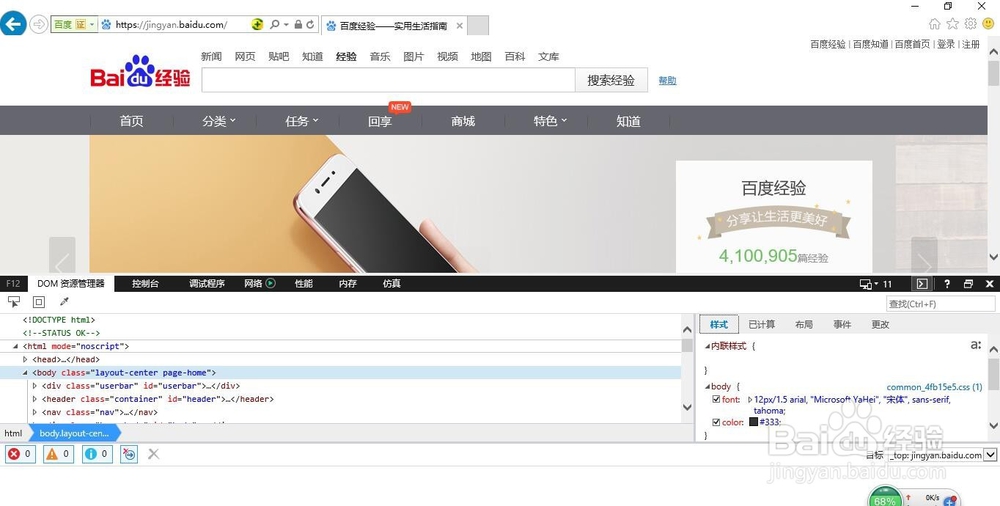Click the Baidu search text field
Screen dimensions: 1000x506
[388, 80]
